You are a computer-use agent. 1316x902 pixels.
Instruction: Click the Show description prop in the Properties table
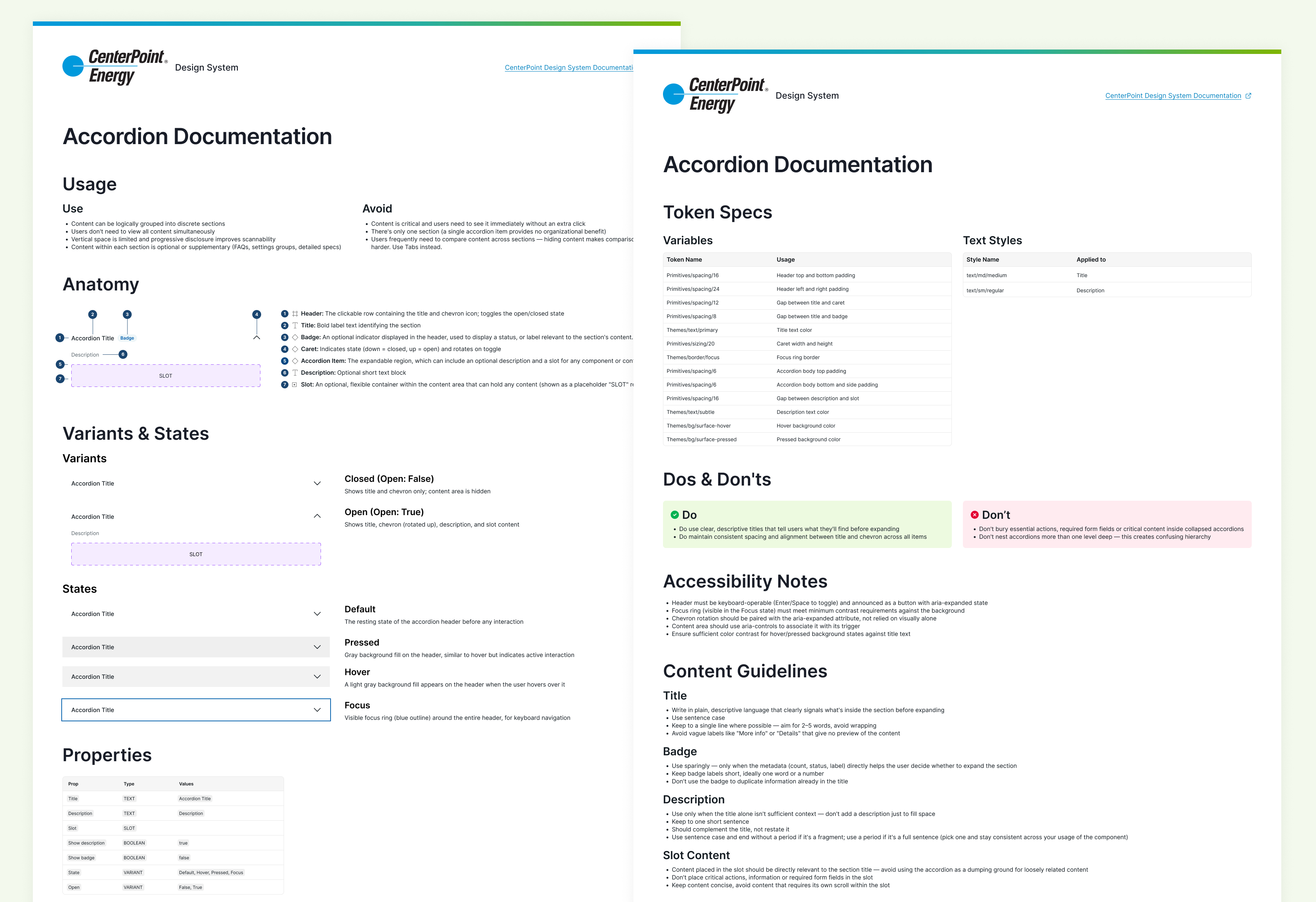pyautogui.click(x=86, y=843)
